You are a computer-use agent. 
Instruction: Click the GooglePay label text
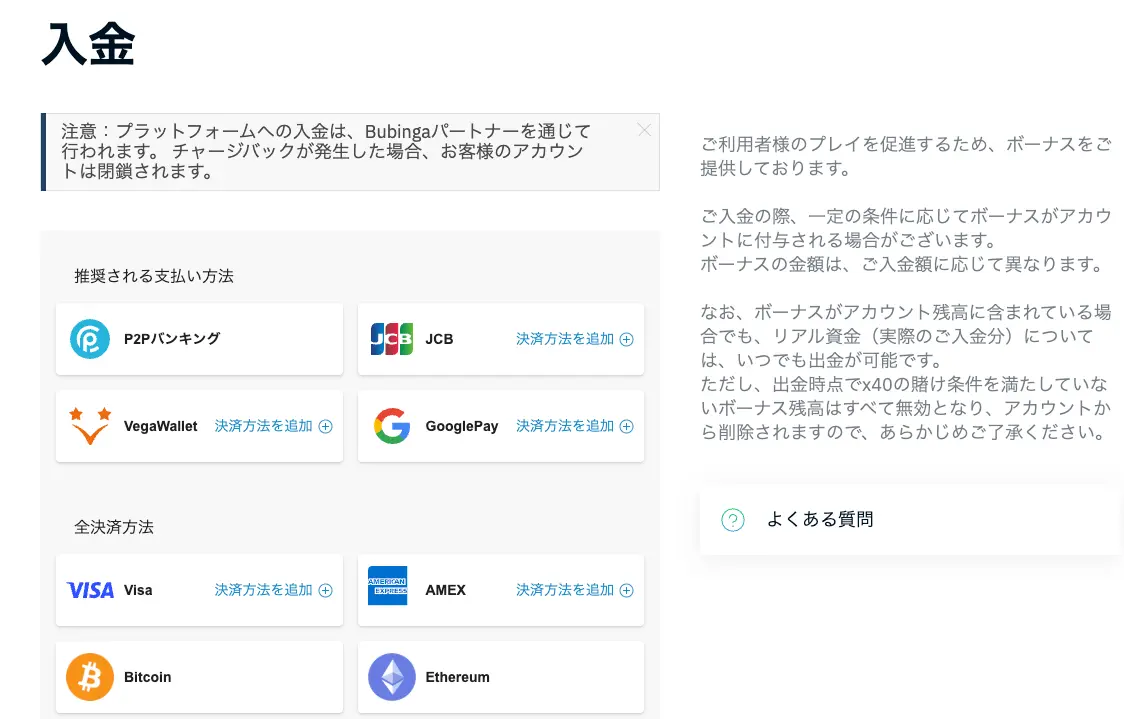pyautogui.click(x=462, y=427)
